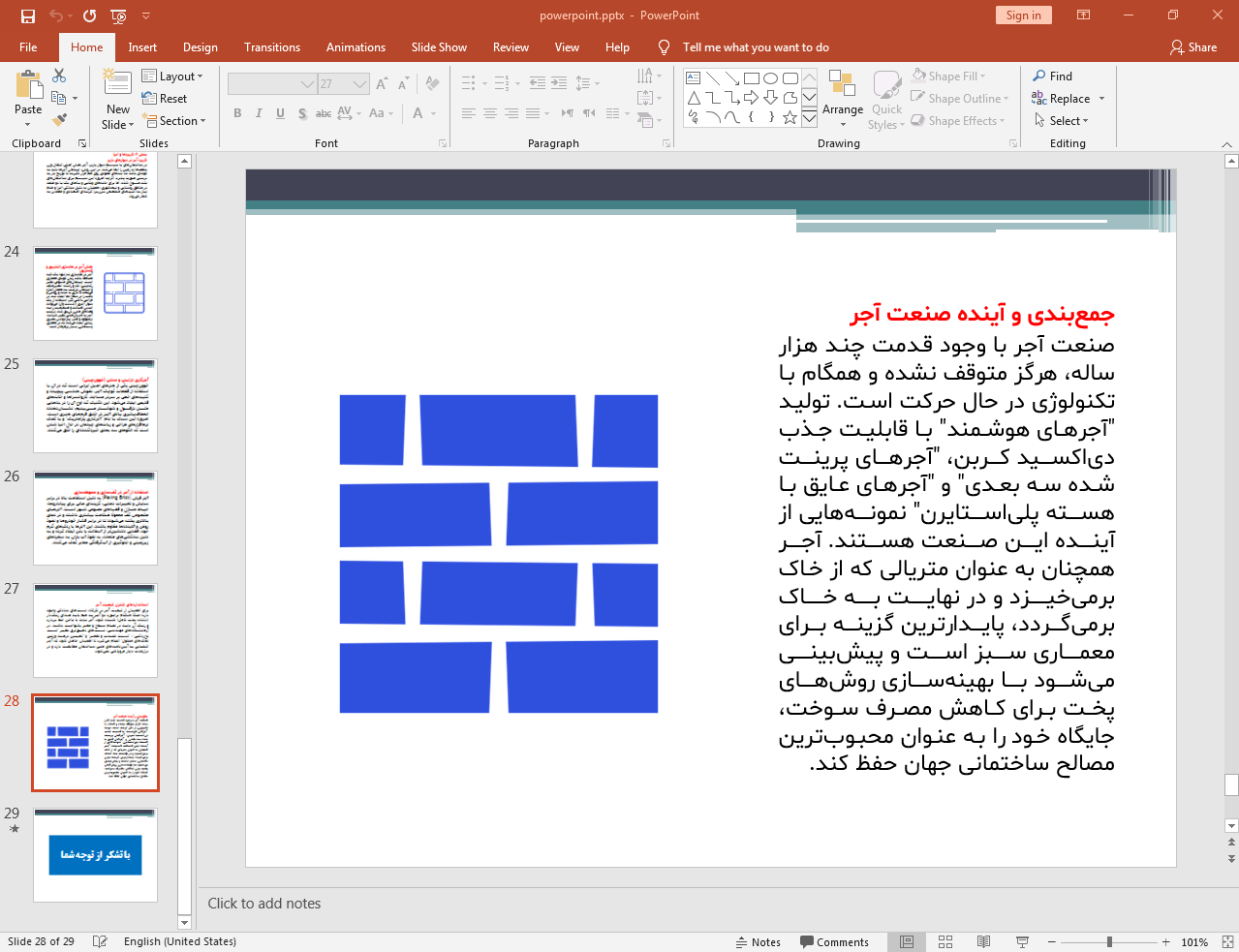This screenshot has height=952, width=1239.
Task: Open Normal view from status bar
Action: tap(907, 941)
